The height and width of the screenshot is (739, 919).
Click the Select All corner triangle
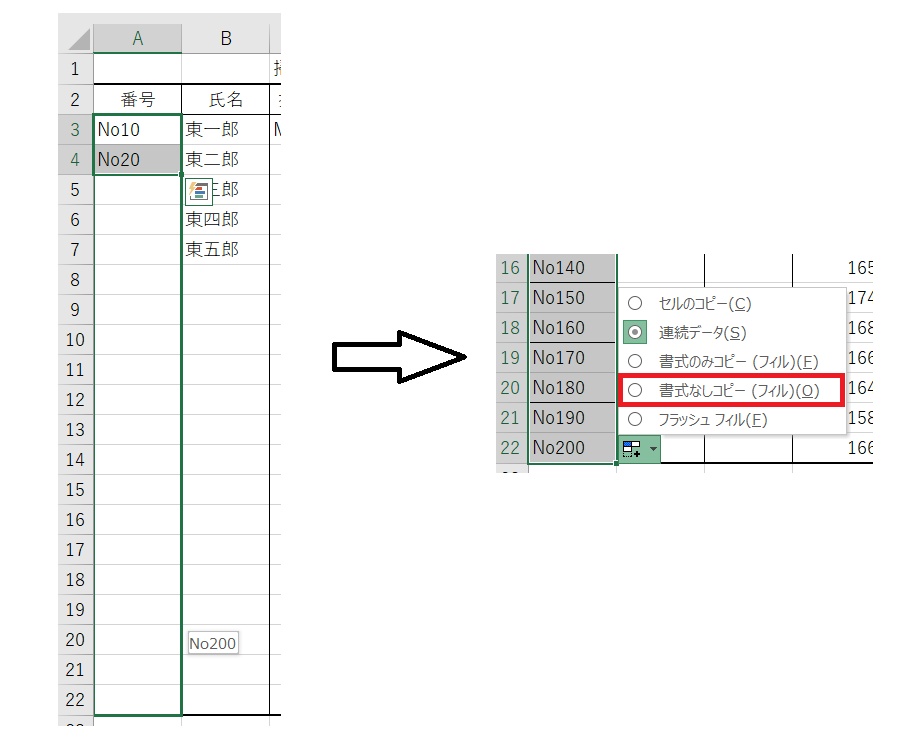pyautogui.click(x=76, y=39)
